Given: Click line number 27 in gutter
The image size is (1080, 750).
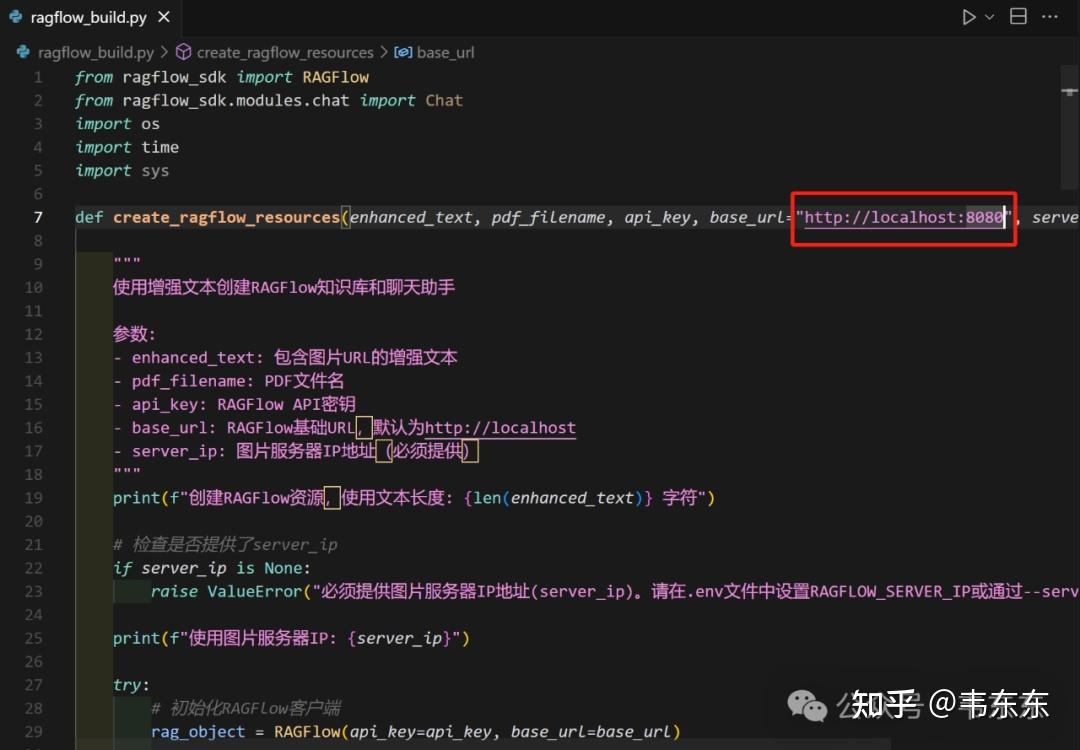Looking at the screenshot, I should (x=34, y=685).
